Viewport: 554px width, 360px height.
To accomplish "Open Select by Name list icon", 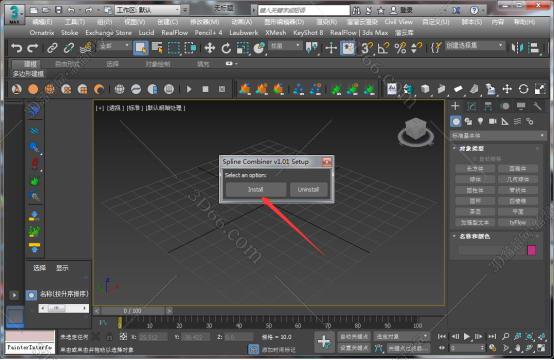I will tap(157, 48).
